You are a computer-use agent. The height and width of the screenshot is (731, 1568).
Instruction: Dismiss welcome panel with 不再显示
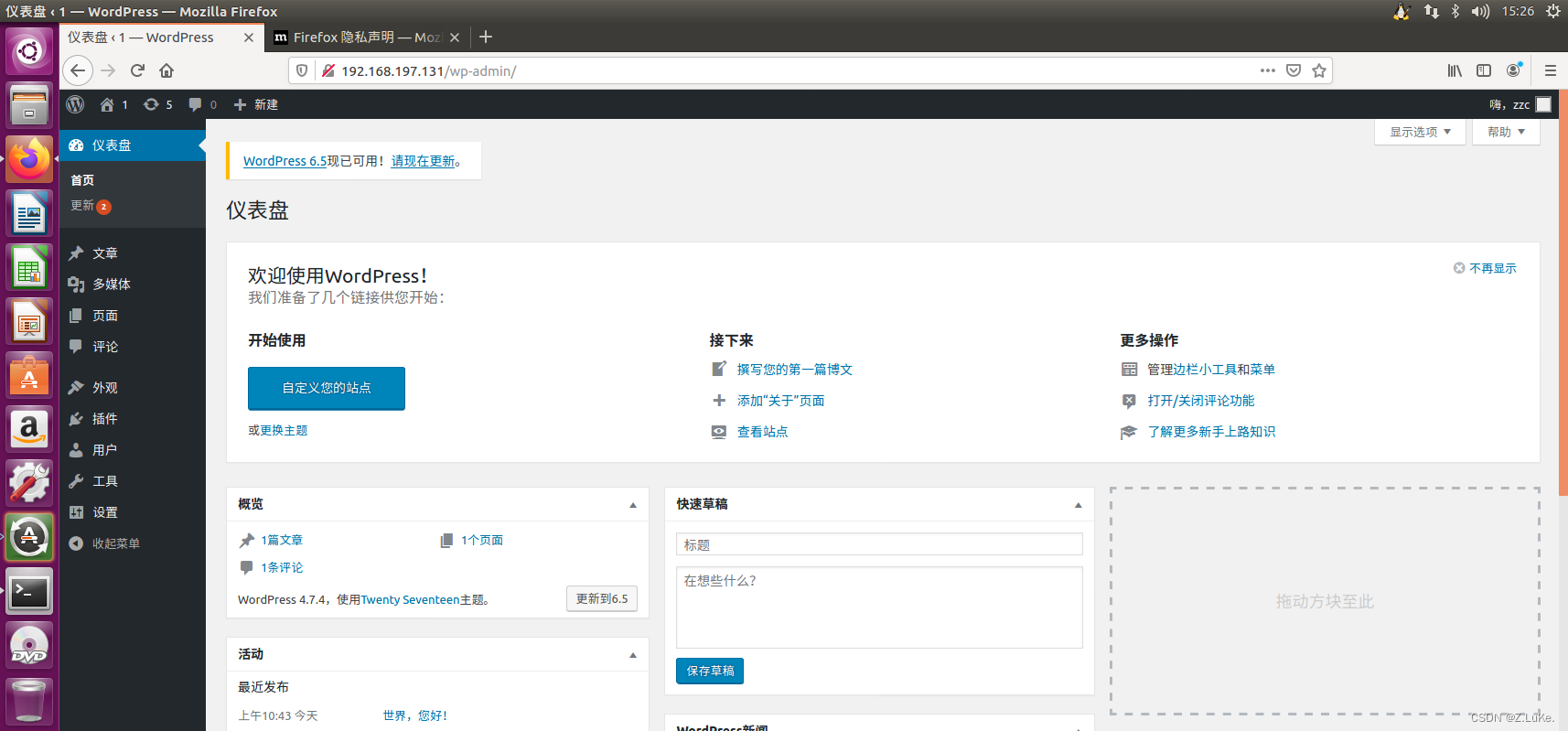point(1485,268)
